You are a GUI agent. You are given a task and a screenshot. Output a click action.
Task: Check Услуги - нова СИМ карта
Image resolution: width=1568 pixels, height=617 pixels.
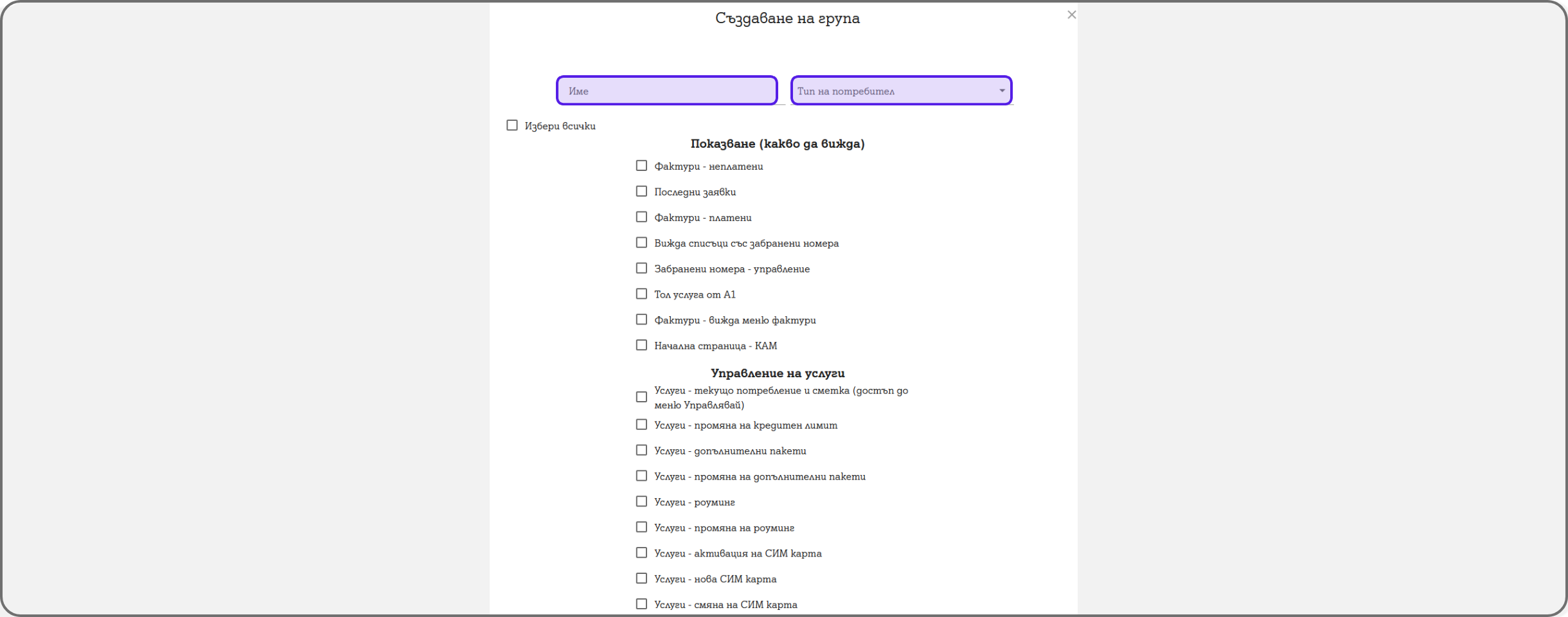coord(641,579)
